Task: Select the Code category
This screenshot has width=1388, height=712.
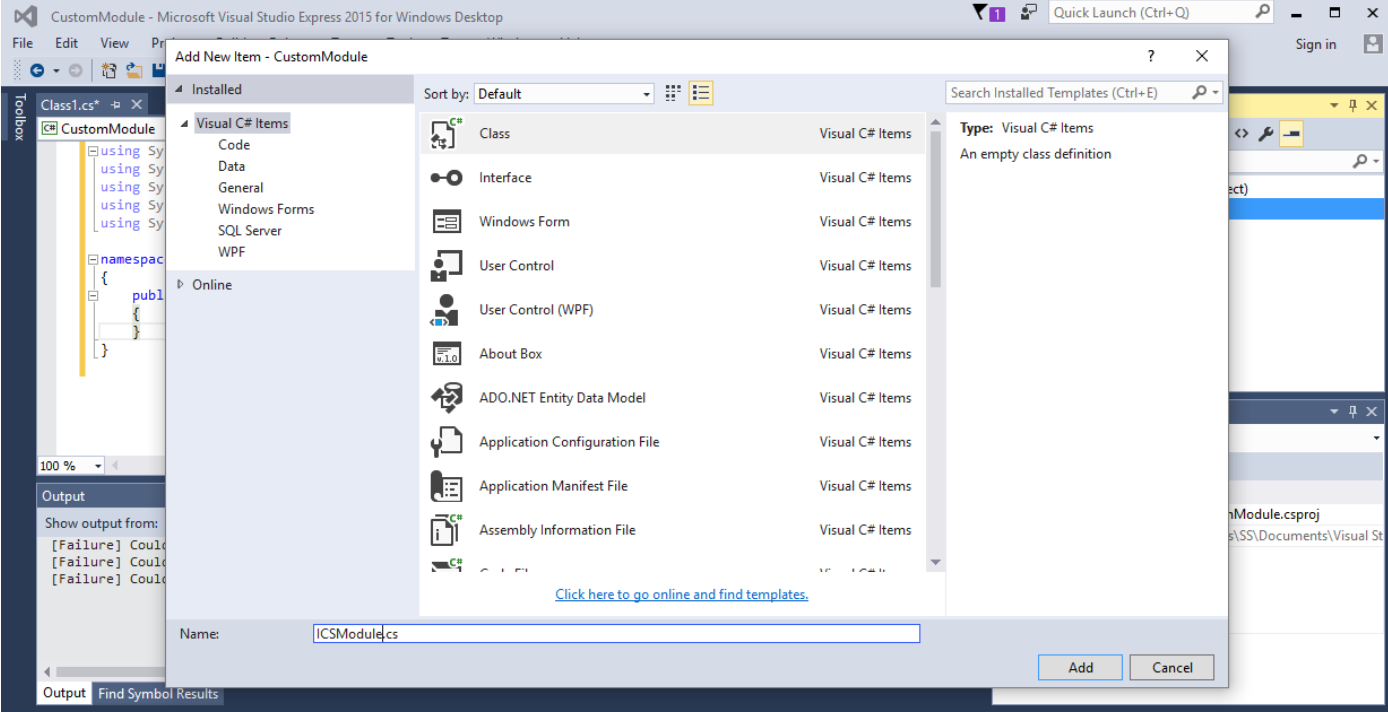Action: point(234,145)
